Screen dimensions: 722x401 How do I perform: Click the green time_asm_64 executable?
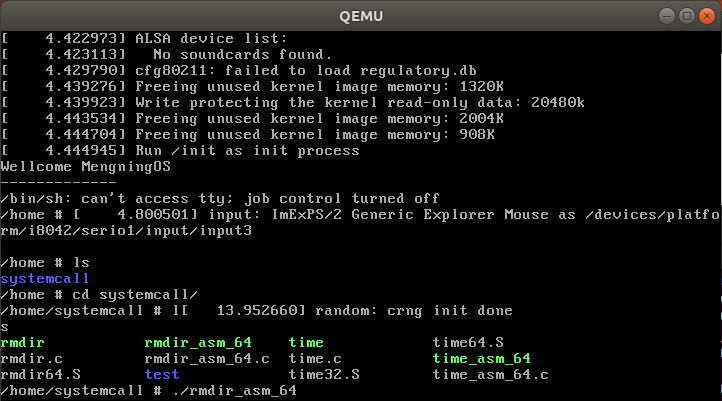click(x=482, y=359)
